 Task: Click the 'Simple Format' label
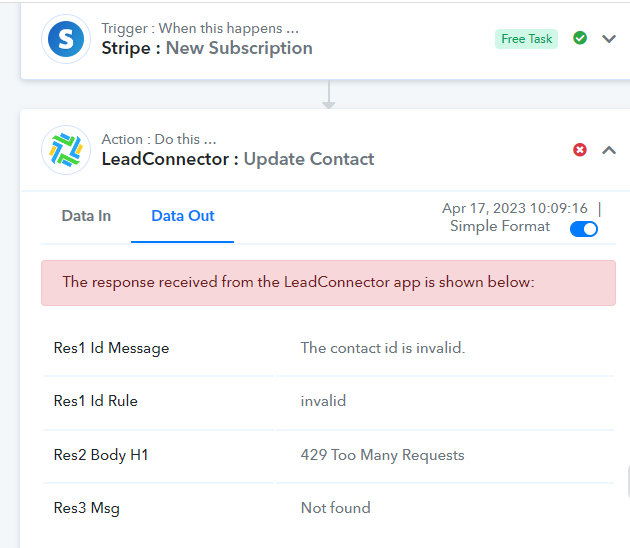[x=500, y=226]
